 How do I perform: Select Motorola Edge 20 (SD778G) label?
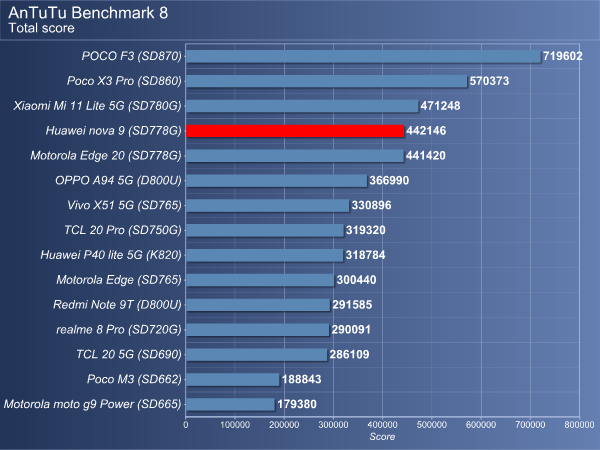(x=106, y=156)
